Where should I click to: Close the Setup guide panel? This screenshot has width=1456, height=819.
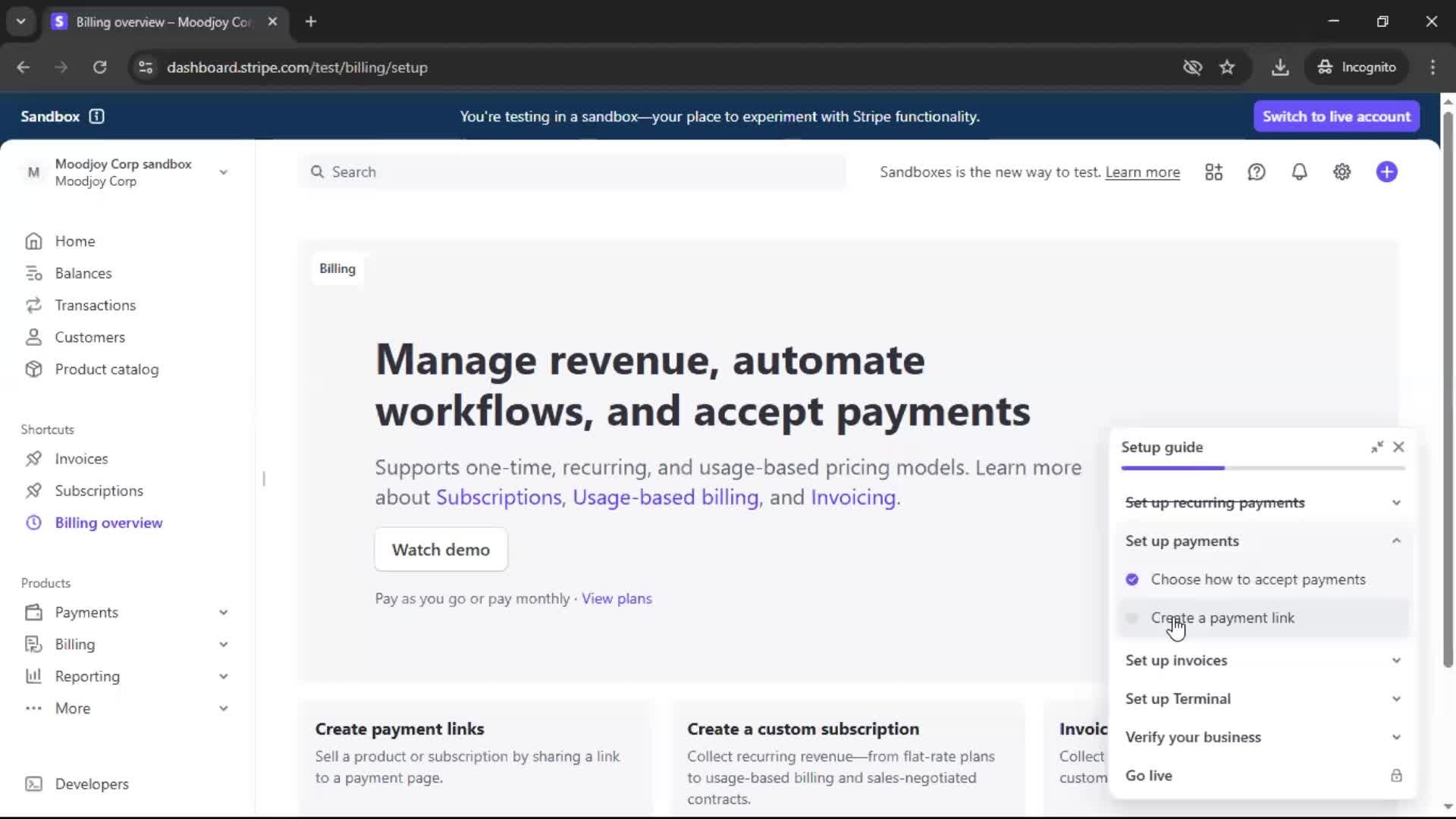pyautogui.click(x=1398, y=447)
